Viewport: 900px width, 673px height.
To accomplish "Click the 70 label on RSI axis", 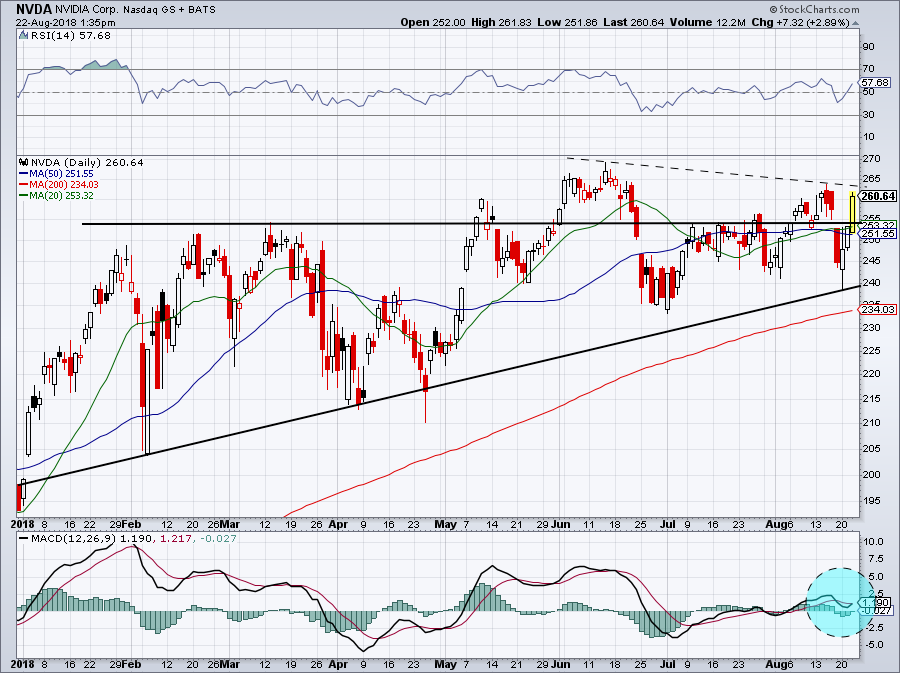I will coord(868,69).
